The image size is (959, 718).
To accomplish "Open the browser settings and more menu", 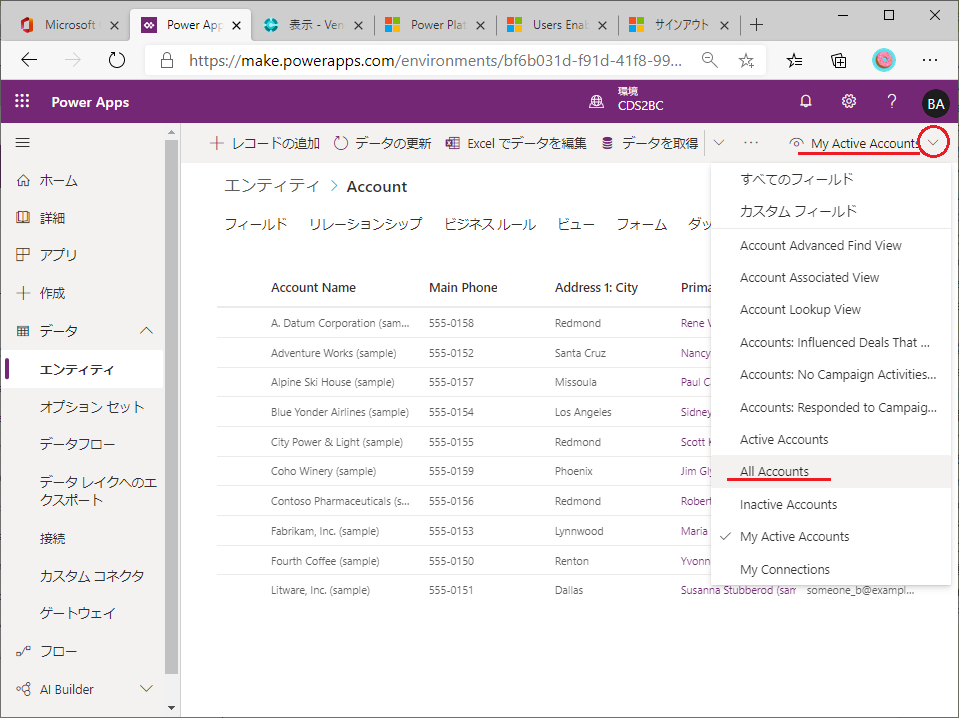I will point(930,60).
